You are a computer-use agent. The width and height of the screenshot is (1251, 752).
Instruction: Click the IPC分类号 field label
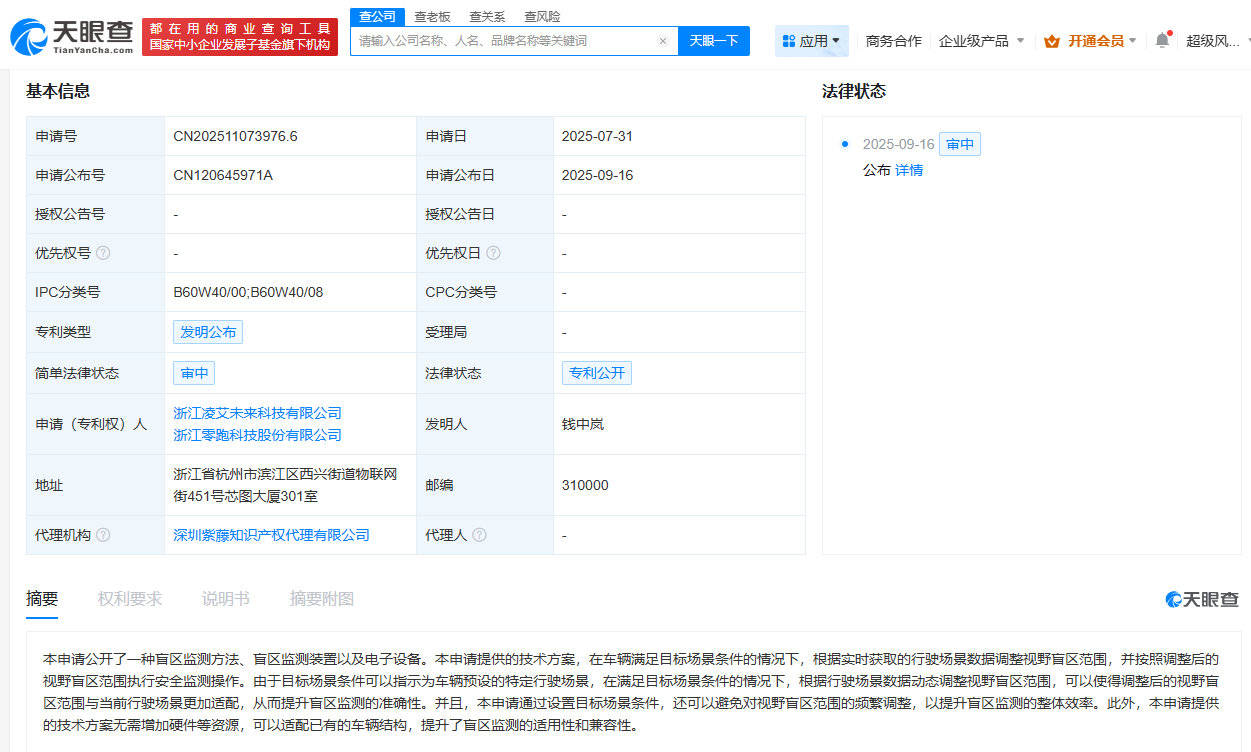68,292
